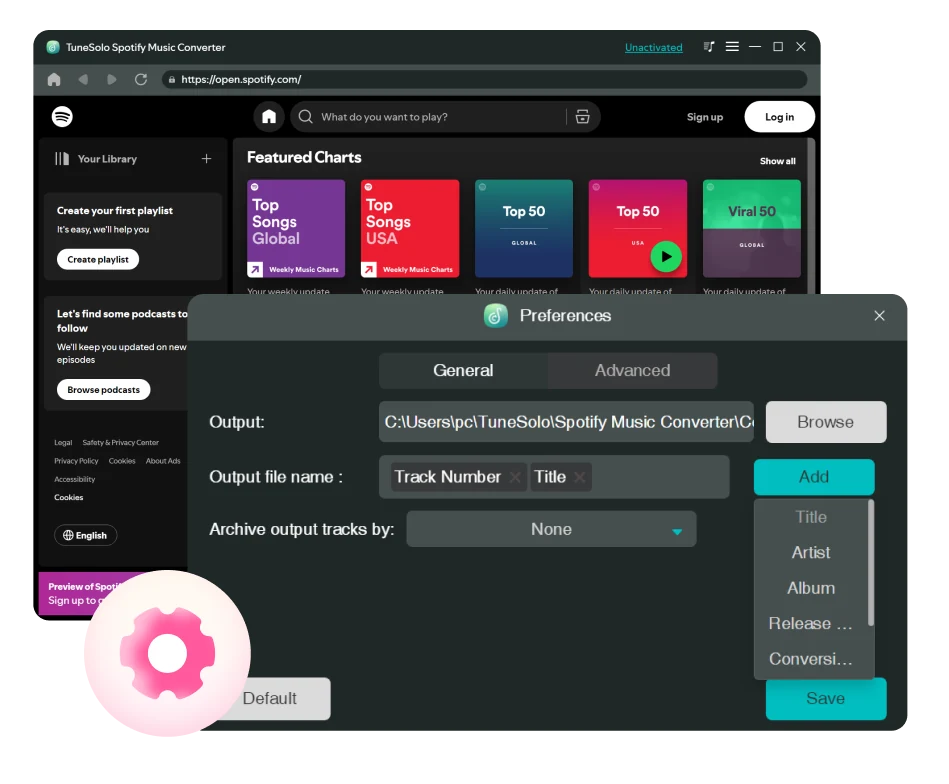Screen dimensions: 949x784
Task: Go back with the left arrow icon
Action: point(83,79)
